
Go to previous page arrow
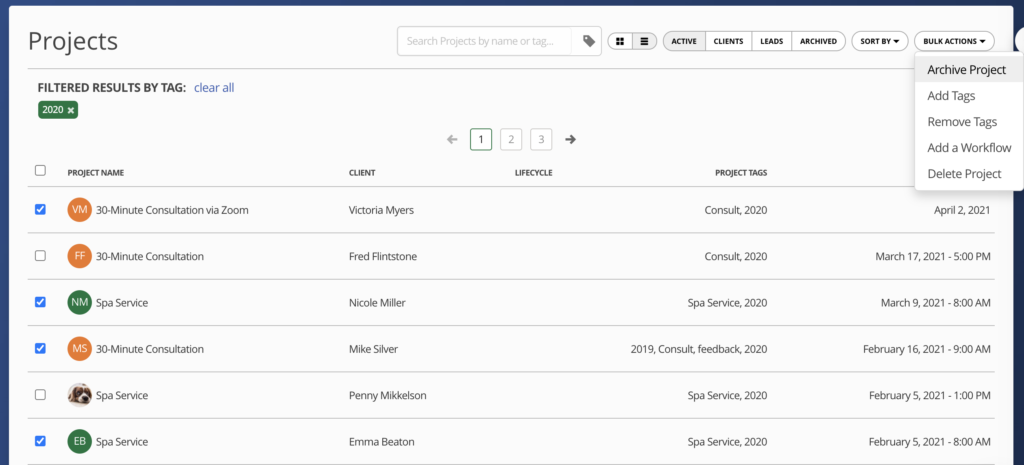click(452, 140)
